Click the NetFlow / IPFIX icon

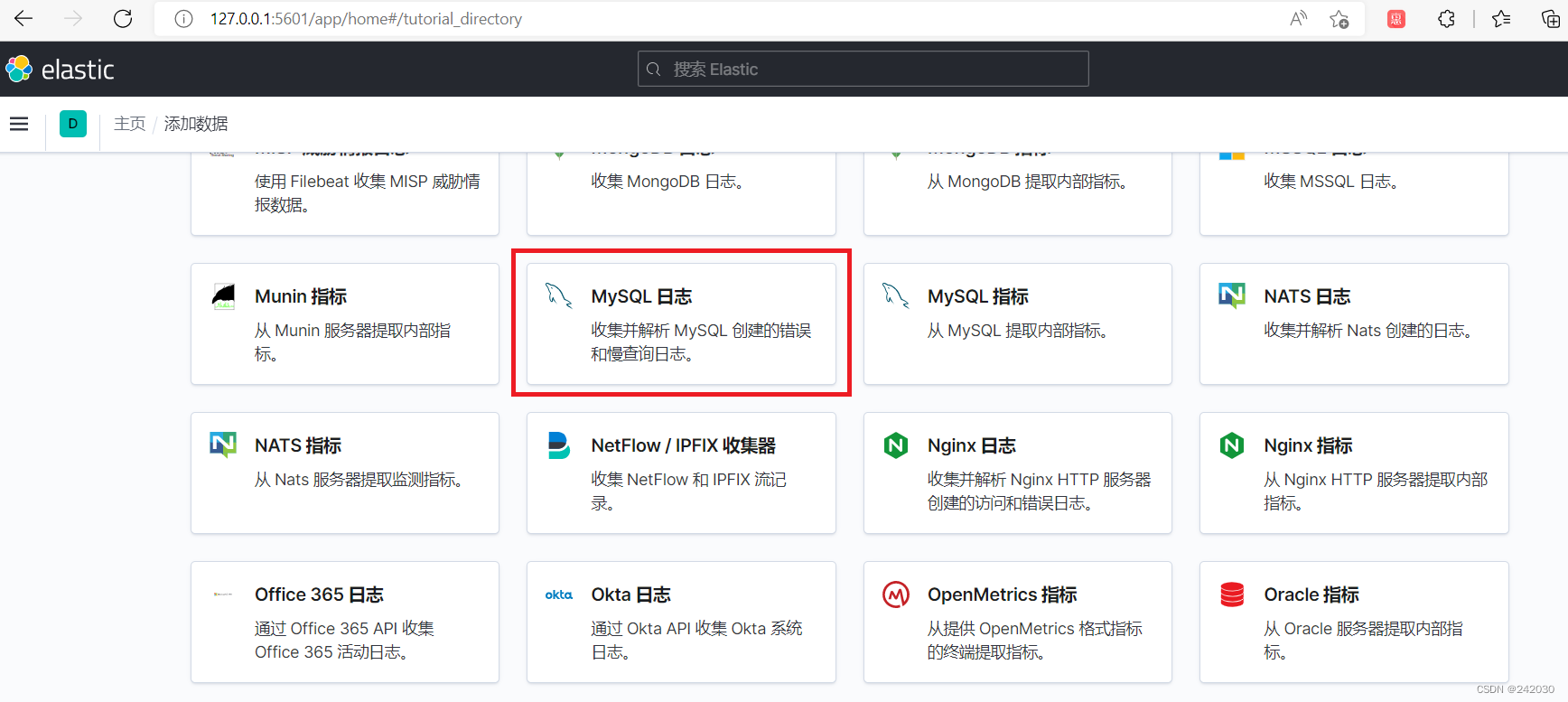[x=559, y=445]
